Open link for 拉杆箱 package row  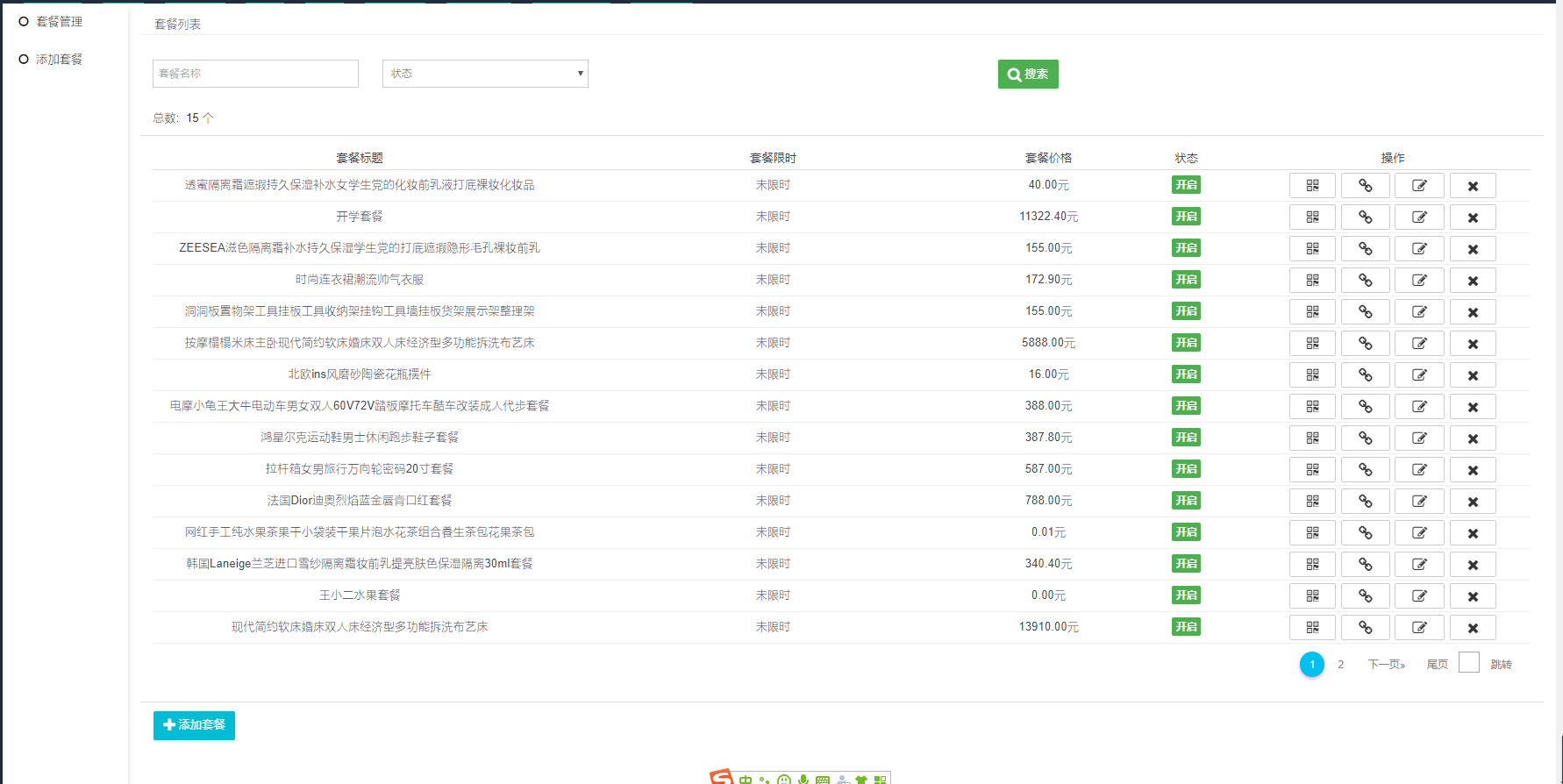pyautogui.click(x=1366, y=469)
